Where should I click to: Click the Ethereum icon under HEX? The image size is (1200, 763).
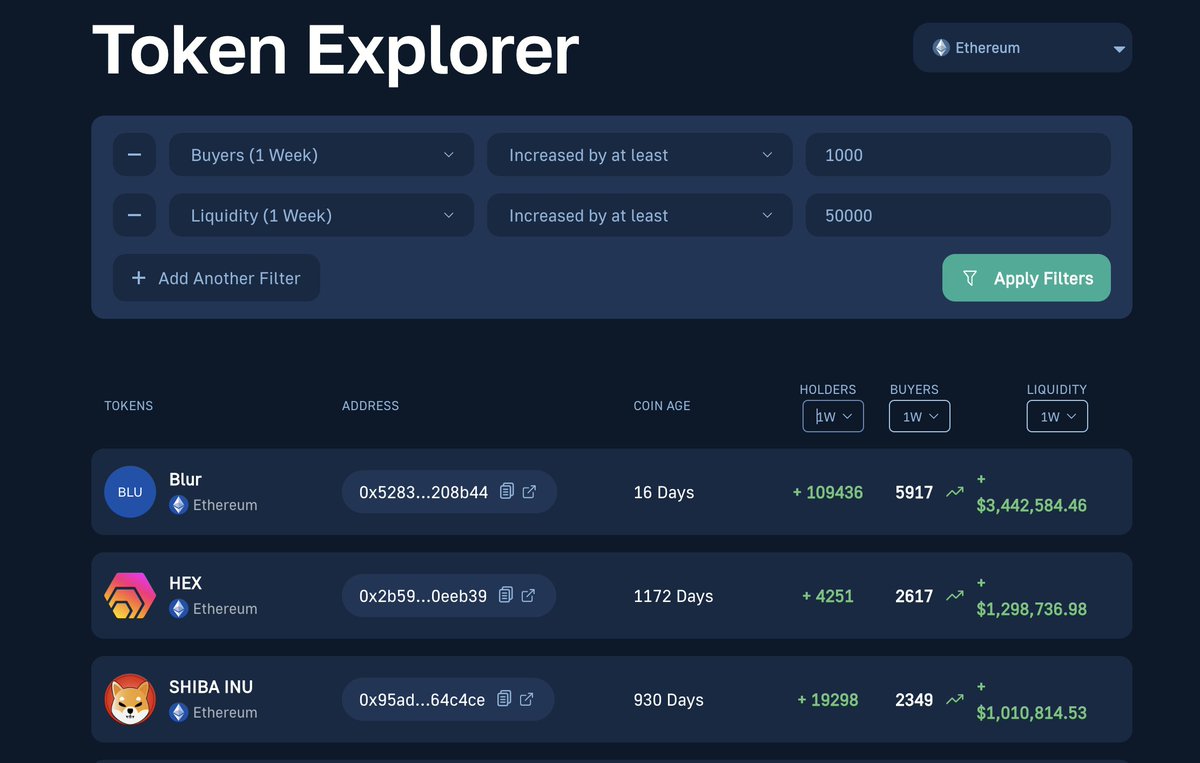pos(178,609)
